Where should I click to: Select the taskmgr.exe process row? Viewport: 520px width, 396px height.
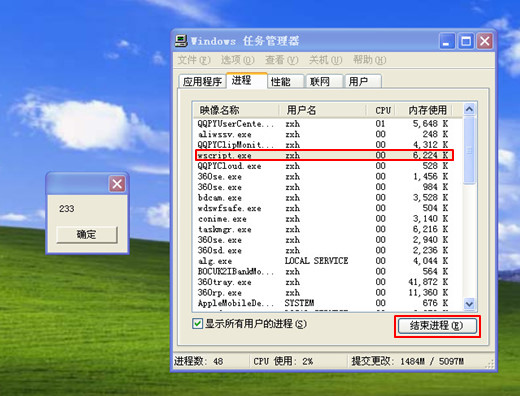[324, 229]
